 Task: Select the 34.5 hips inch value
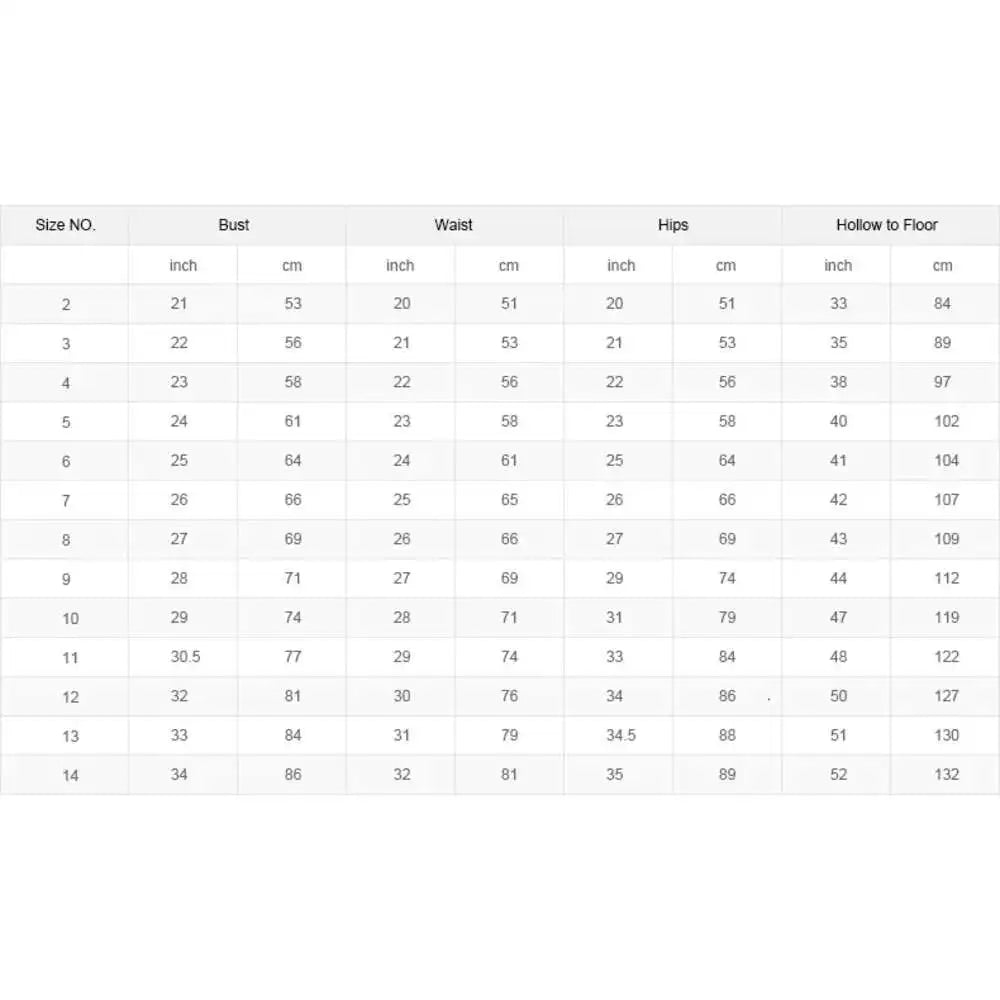pos(621,735)
